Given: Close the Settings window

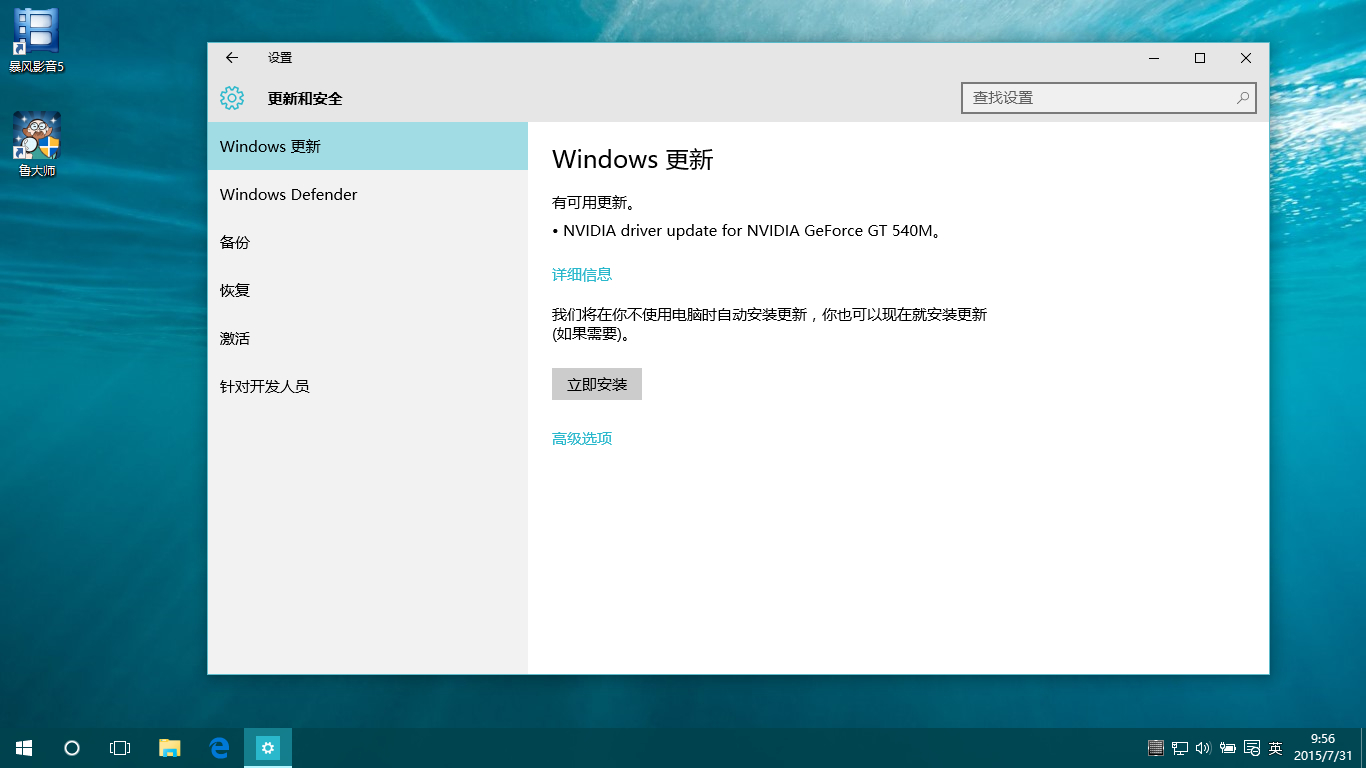Looking at the screenshot, I should (1246, 58).
